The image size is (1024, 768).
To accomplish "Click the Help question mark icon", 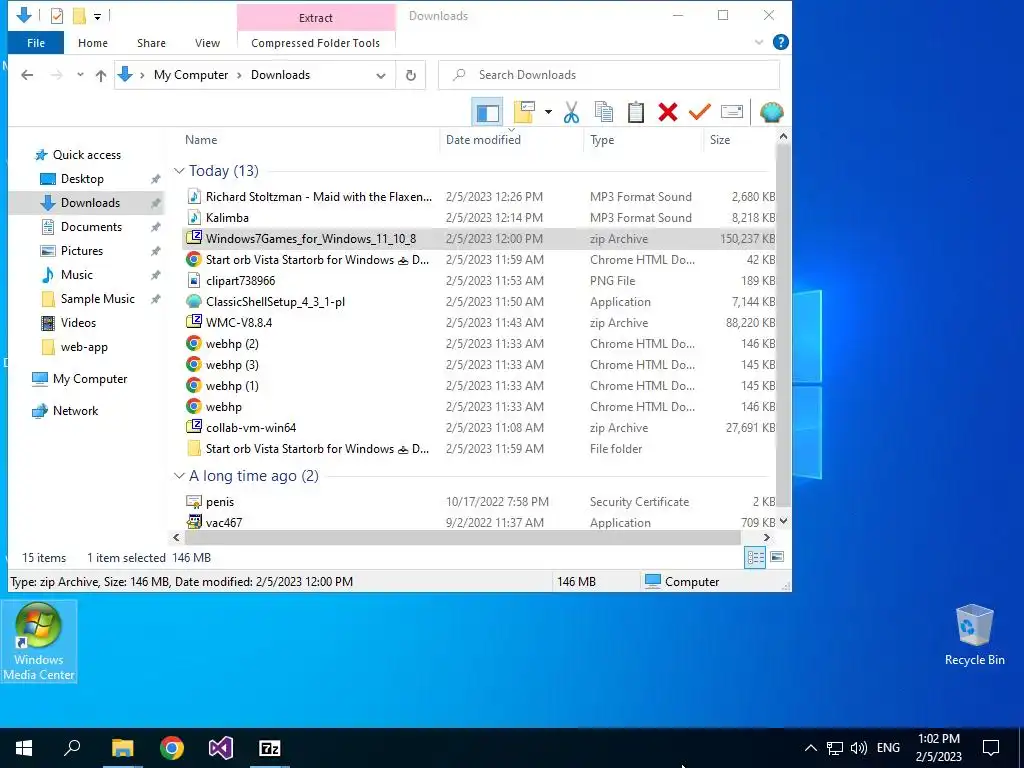I will click(x=780, y=42).
